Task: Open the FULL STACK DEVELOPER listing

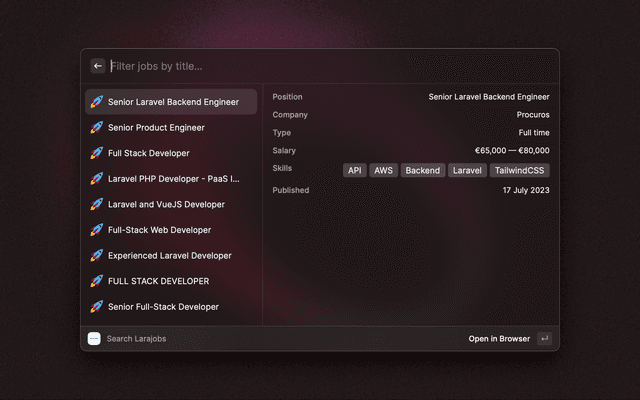Action: coord(158,281)
